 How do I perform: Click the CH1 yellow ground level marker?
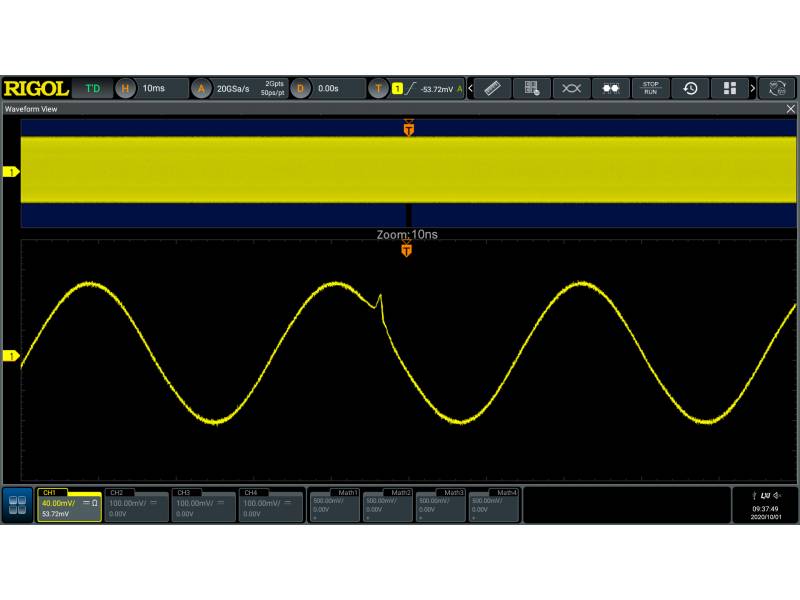click(x=12, y=355)
